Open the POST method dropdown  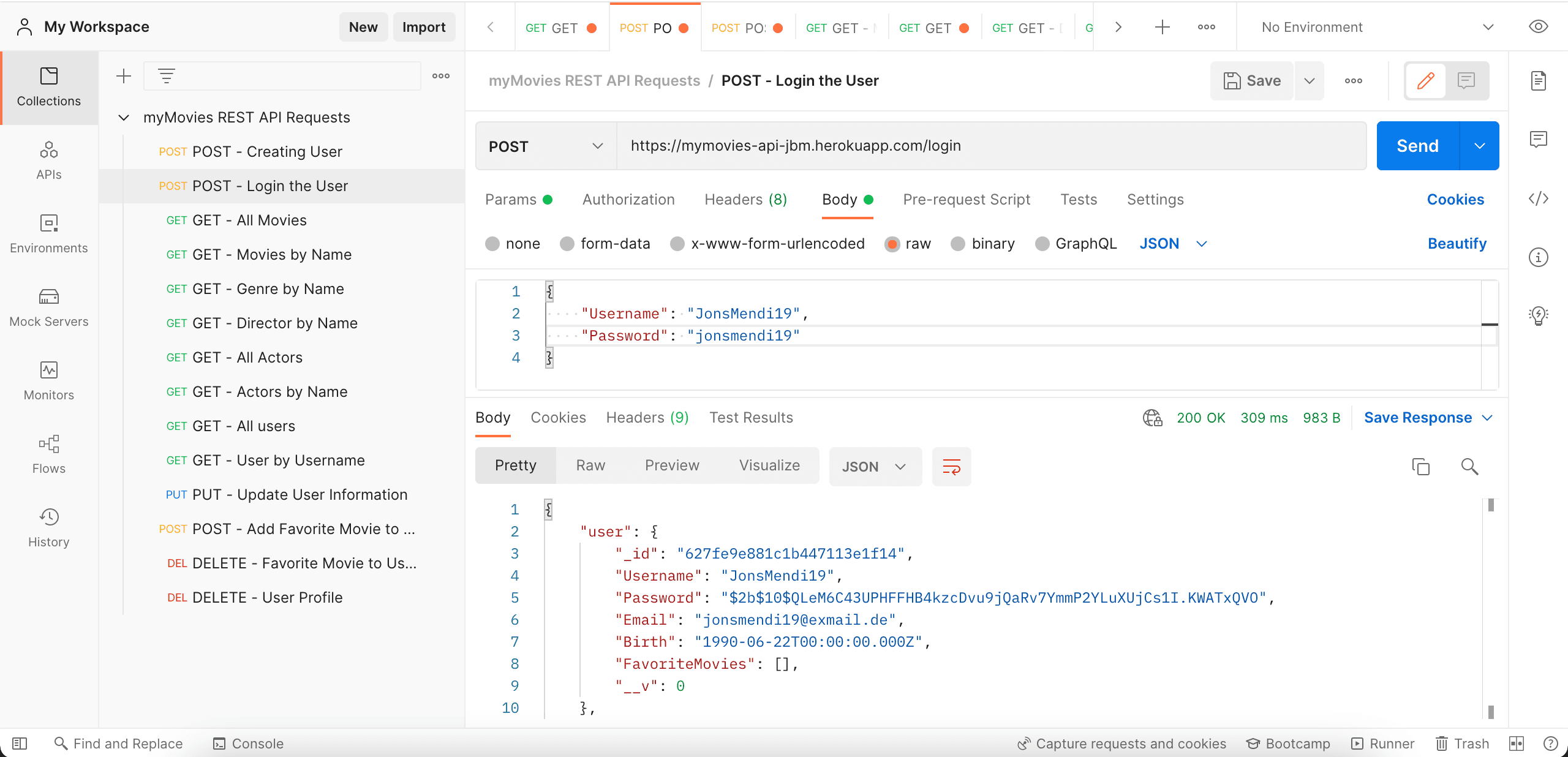(x=545, y=146)
